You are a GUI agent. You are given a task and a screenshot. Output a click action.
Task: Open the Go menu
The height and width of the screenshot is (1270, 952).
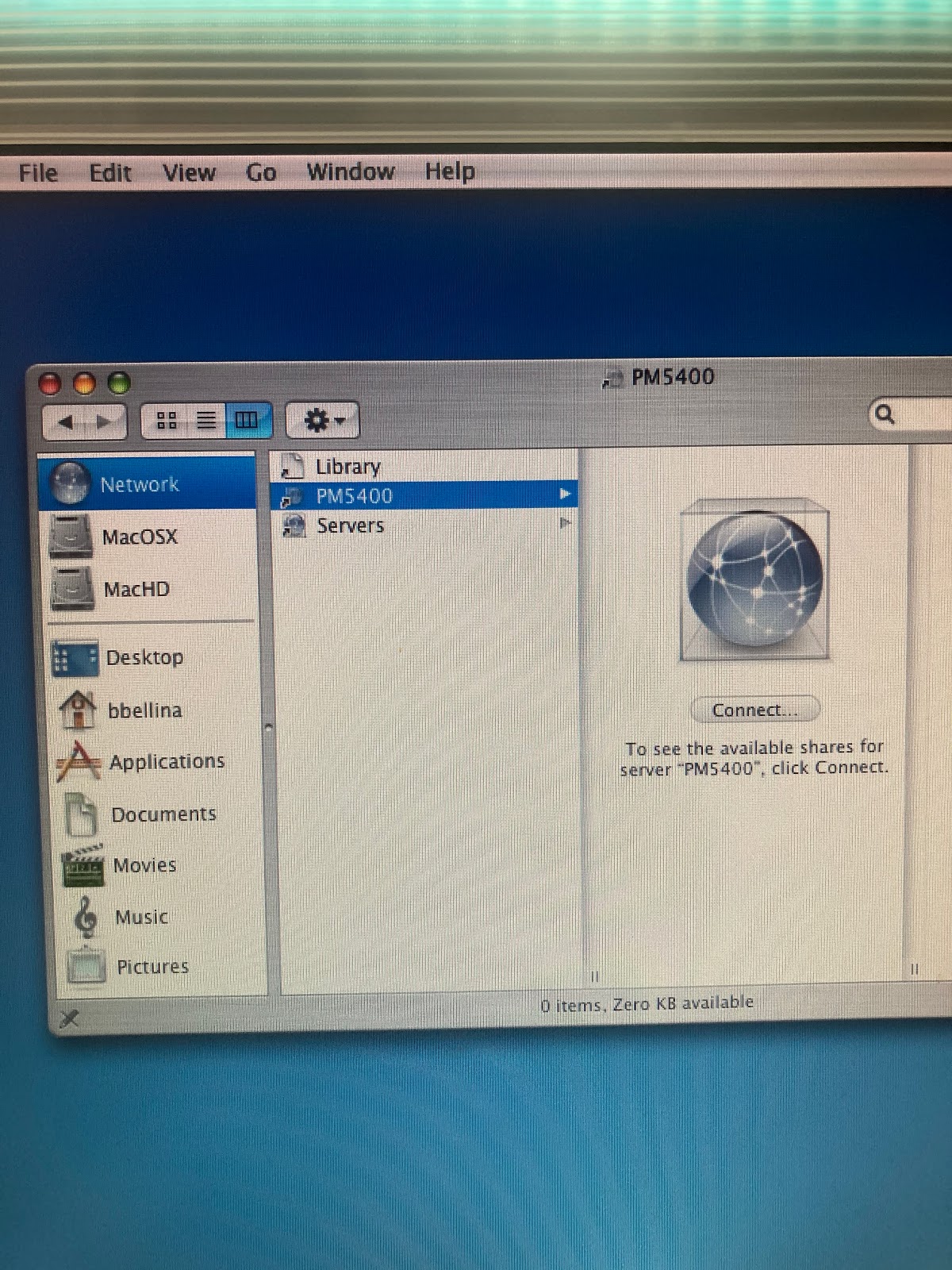261,172
